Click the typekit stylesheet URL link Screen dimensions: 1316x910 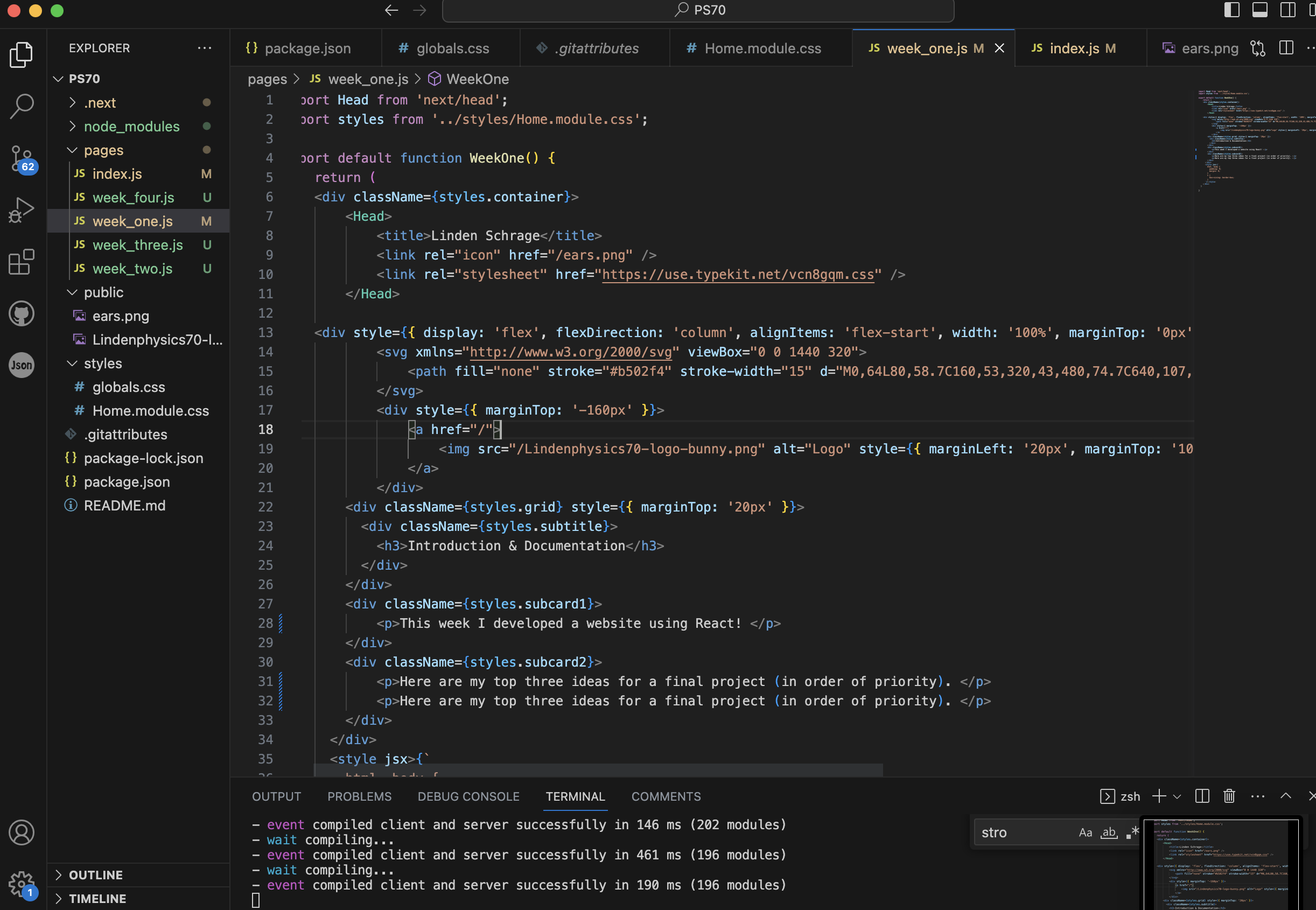tap(738, 274)
